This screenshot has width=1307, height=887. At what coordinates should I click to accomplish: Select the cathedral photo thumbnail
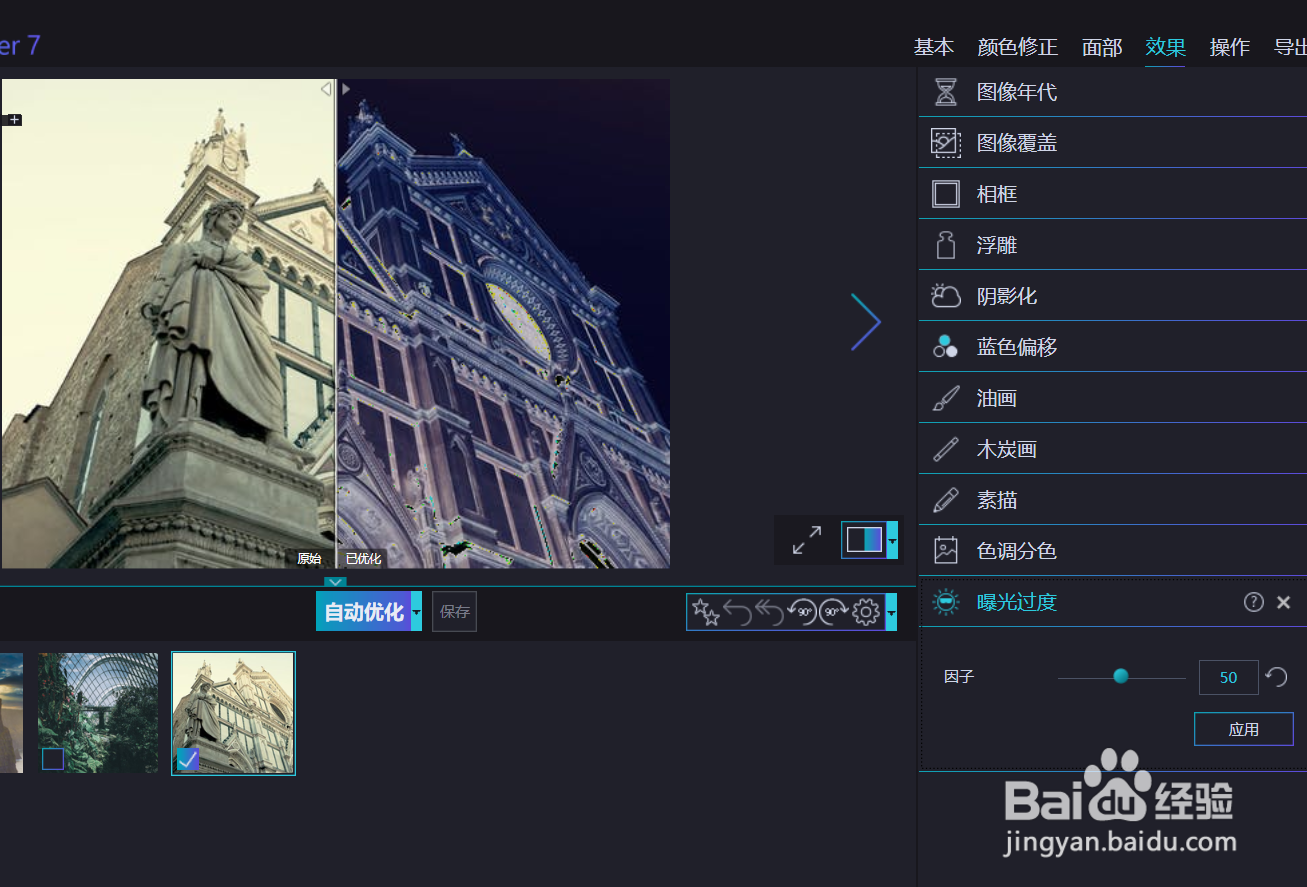(233, 713)
